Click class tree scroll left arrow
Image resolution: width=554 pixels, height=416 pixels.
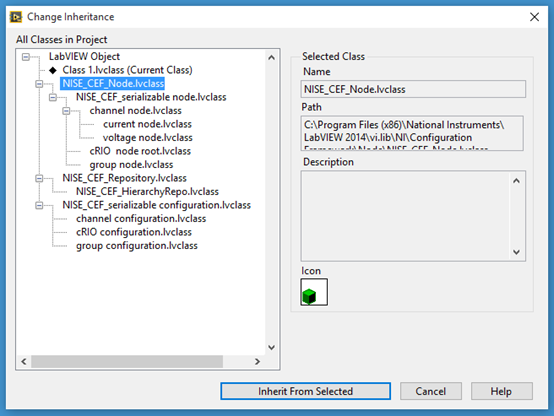pos(24,362)
